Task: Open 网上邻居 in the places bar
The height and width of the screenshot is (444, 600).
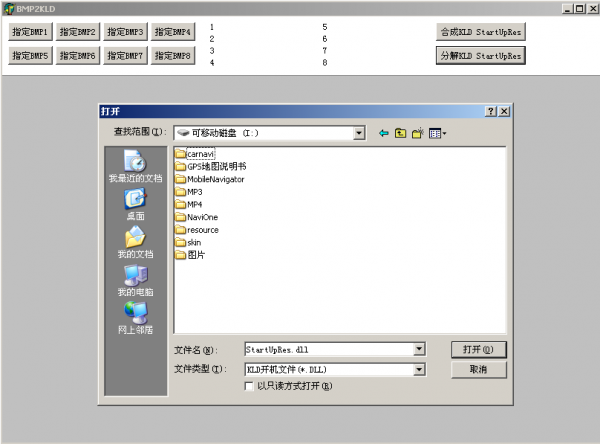Action: point(135,319)
